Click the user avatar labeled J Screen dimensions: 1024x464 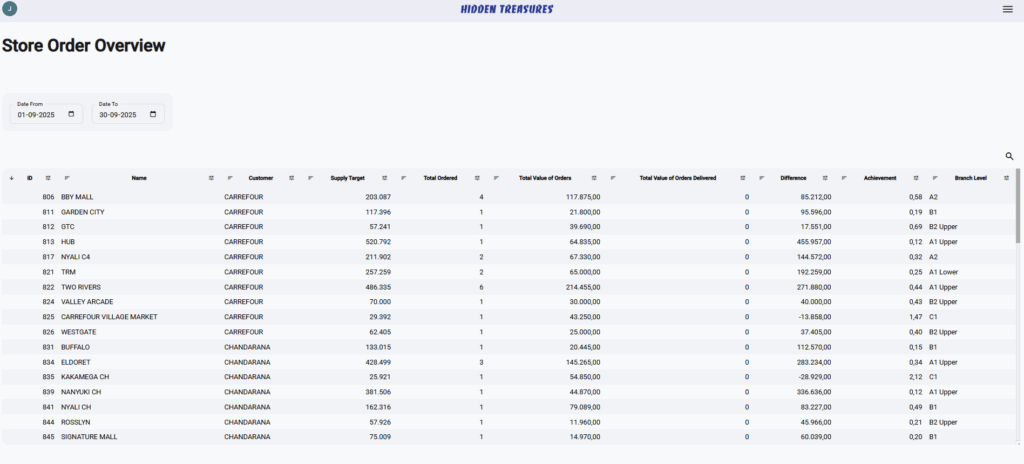(x=10, y=9)
